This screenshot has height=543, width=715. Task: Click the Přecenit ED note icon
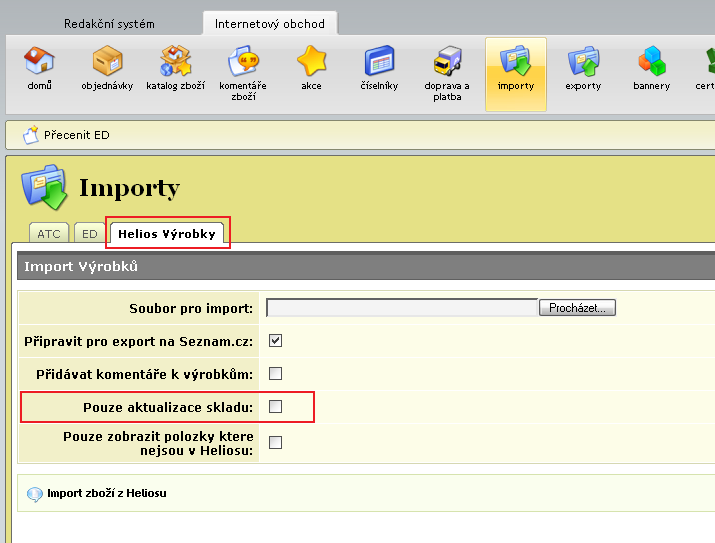tap(31, 135)
